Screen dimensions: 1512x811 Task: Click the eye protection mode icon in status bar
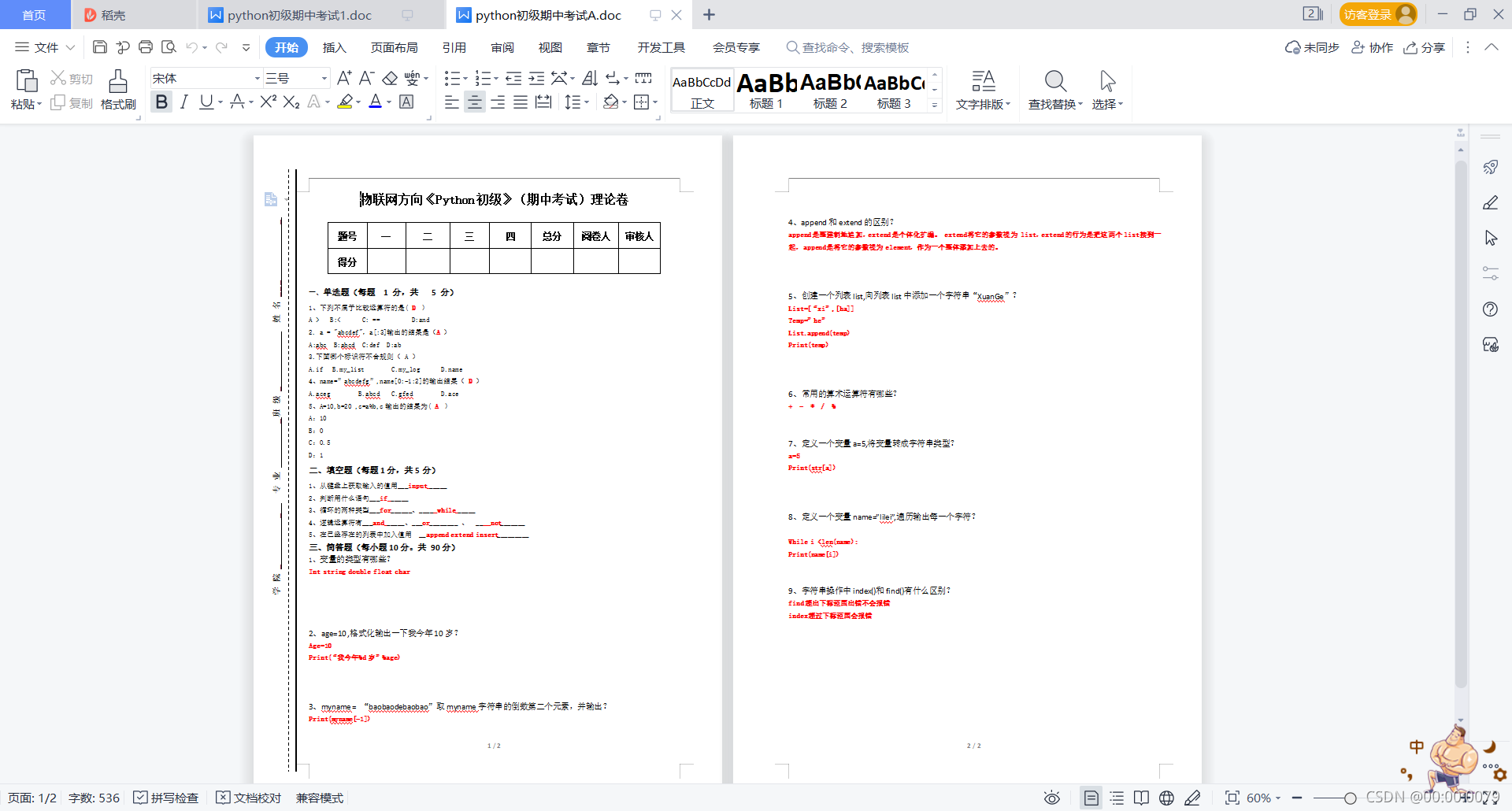(1052, 798)
